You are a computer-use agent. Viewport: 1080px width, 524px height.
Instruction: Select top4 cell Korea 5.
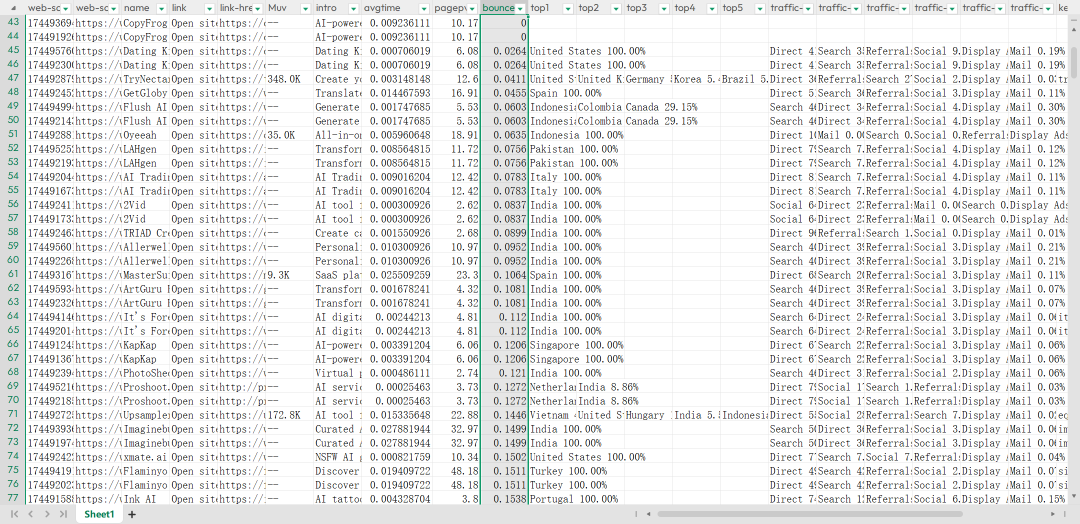pos(696,79)
